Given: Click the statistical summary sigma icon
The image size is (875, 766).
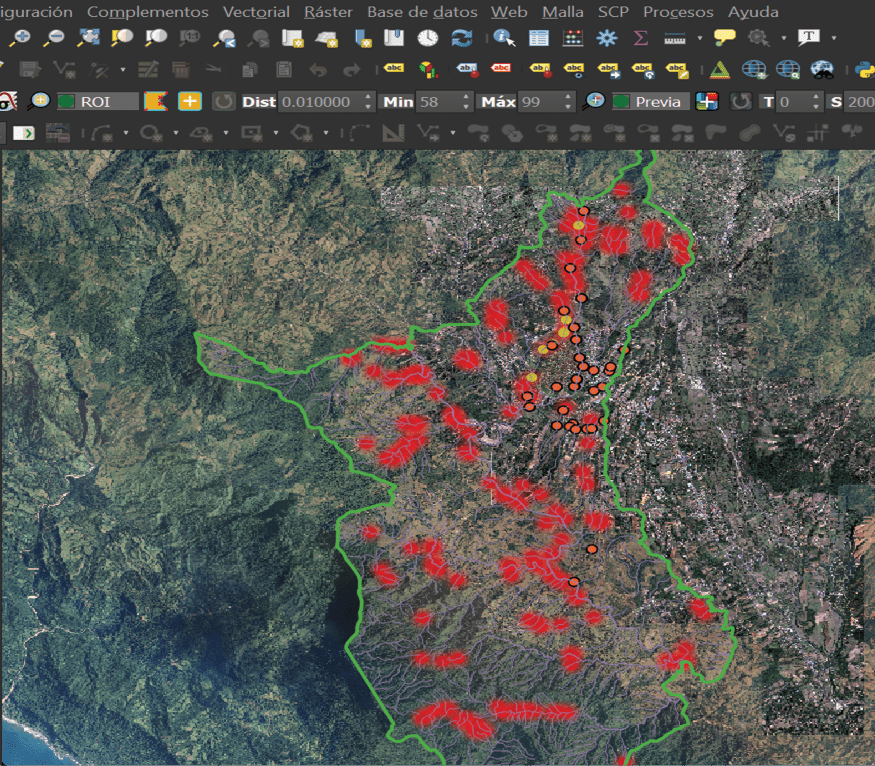Looking at the screenshot, I should pyautogui.click(x=641, y=38).
